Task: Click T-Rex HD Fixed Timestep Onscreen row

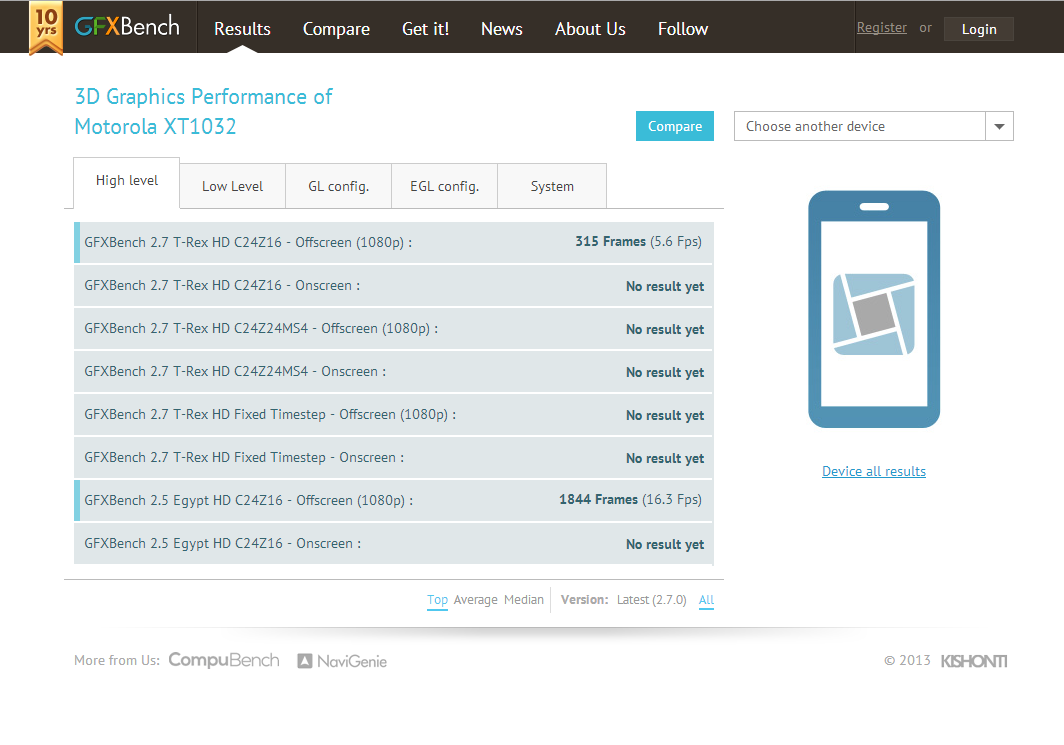Action: pyautogui.click(x=394, y=458)
